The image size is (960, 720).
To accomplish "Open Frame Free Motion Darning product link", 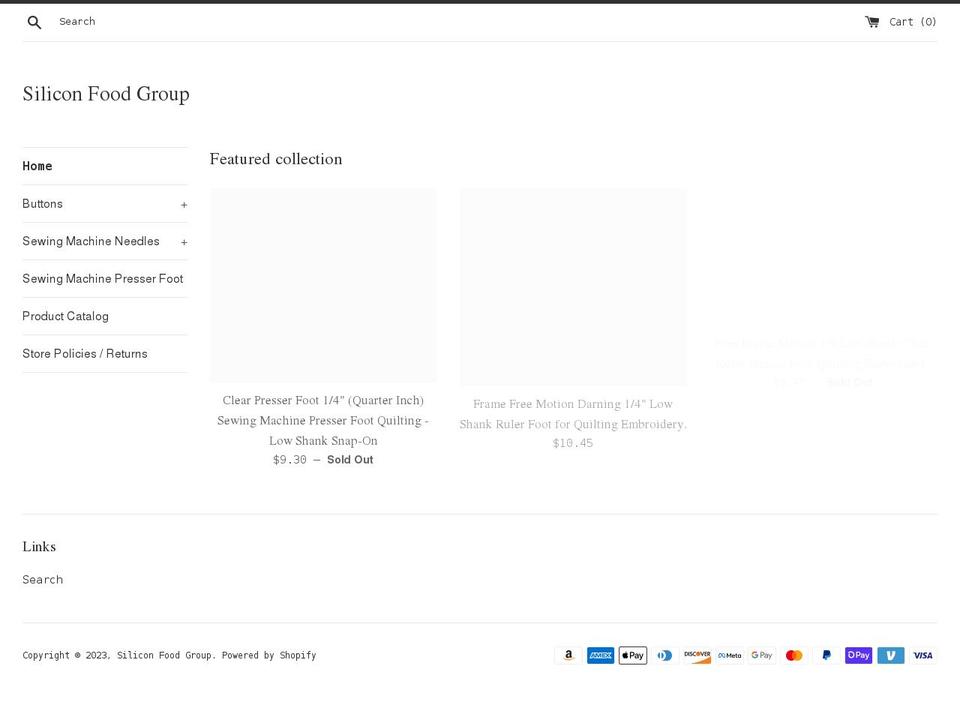I will 573,414.
